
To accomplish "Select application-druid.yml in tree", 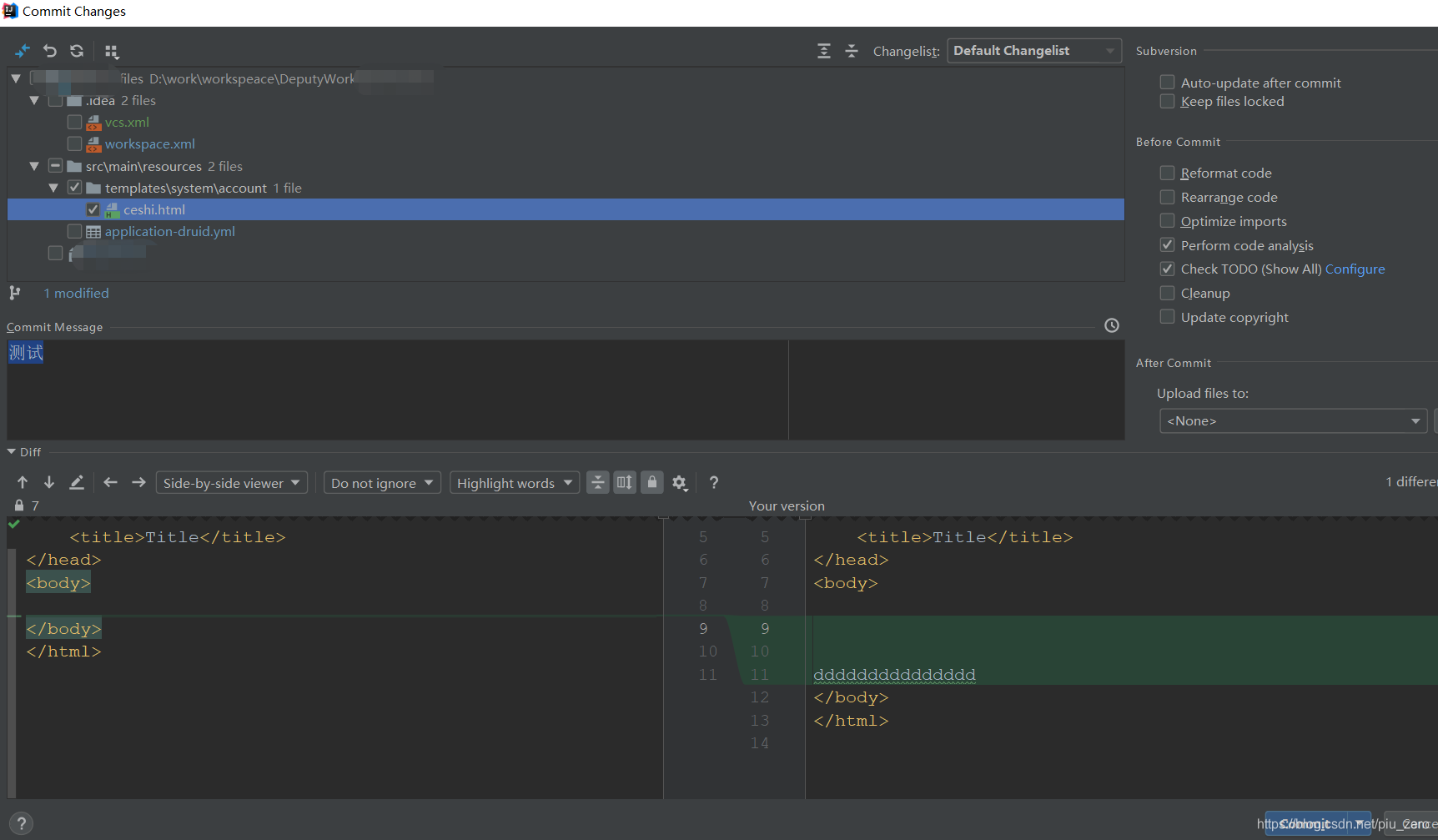I will tap(170, 231).
